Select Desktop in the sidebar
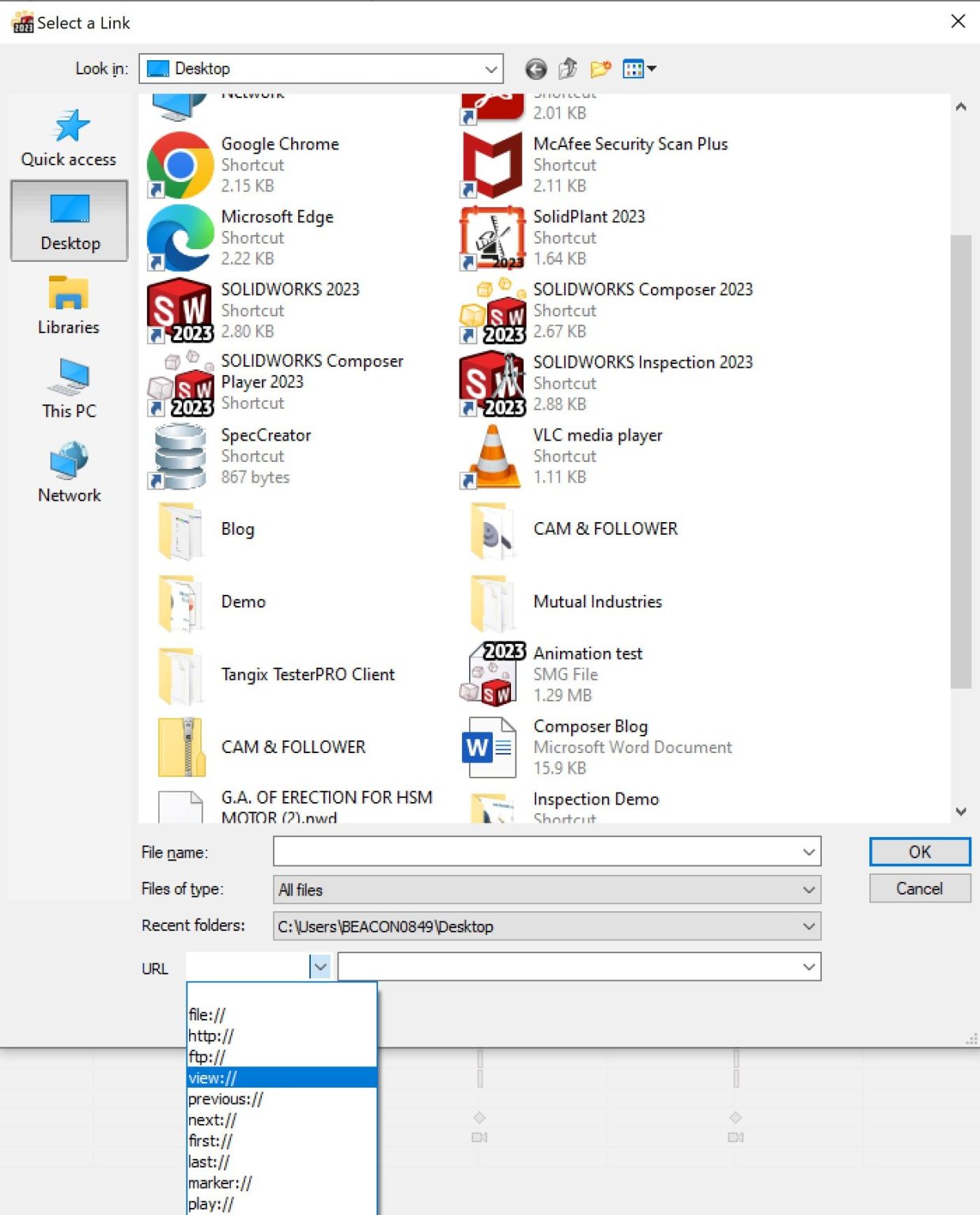Viewport: 980px width, 1215px height. (70, 221)
